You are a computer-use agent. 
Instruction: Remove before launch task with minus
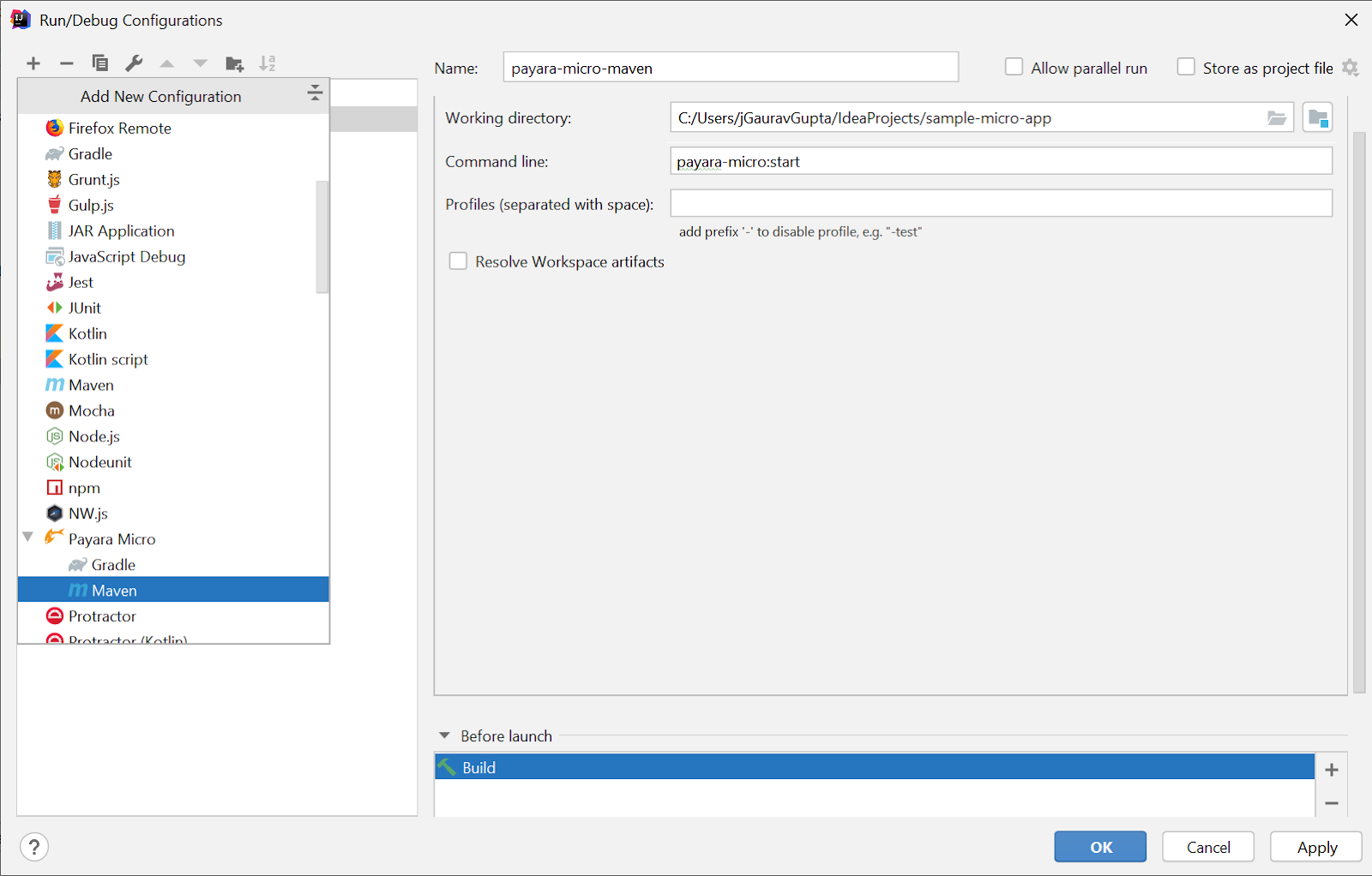pos(1332,803)
